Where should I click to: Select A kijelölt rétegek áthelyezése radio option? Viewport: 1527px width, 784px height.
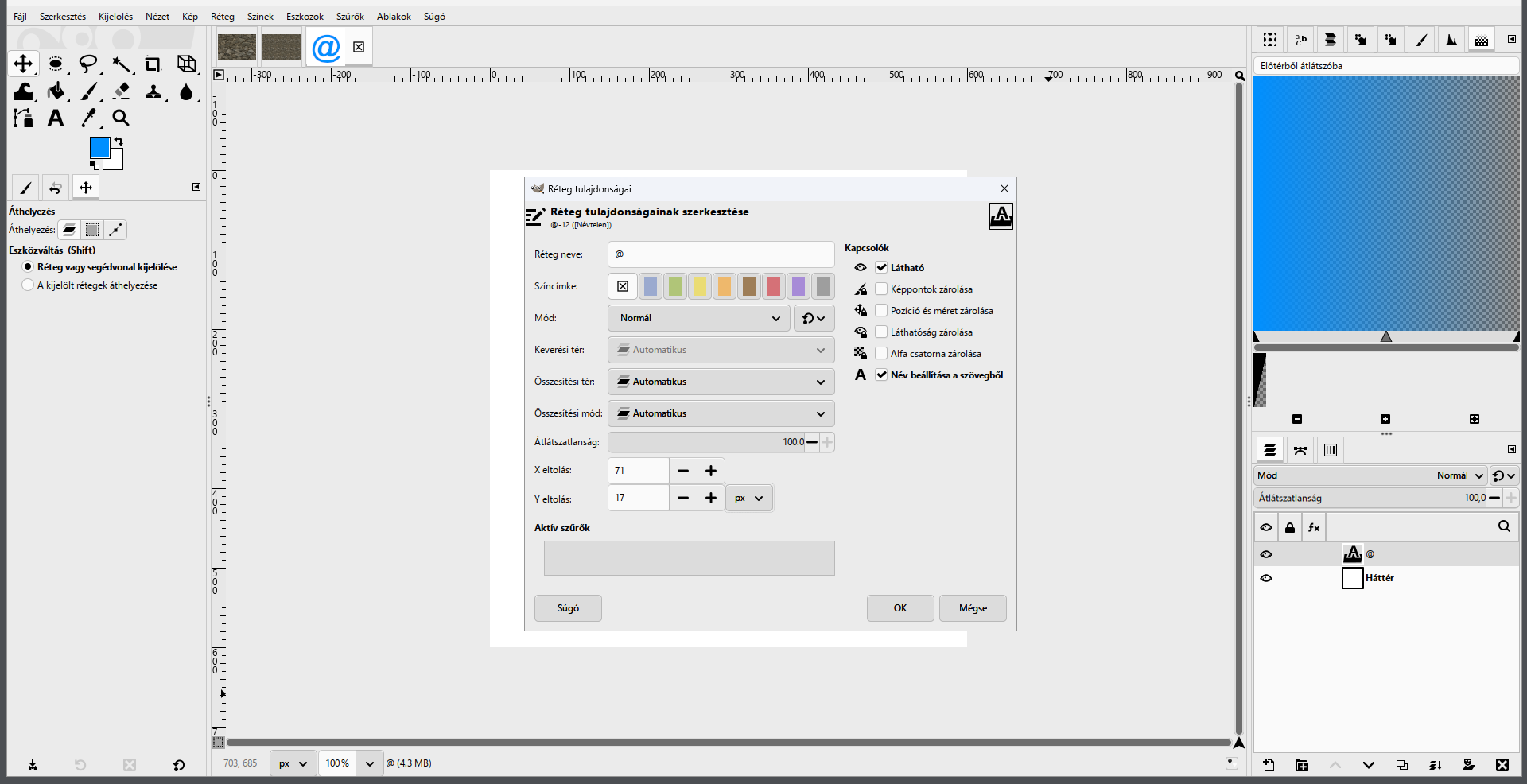[29, 285]
